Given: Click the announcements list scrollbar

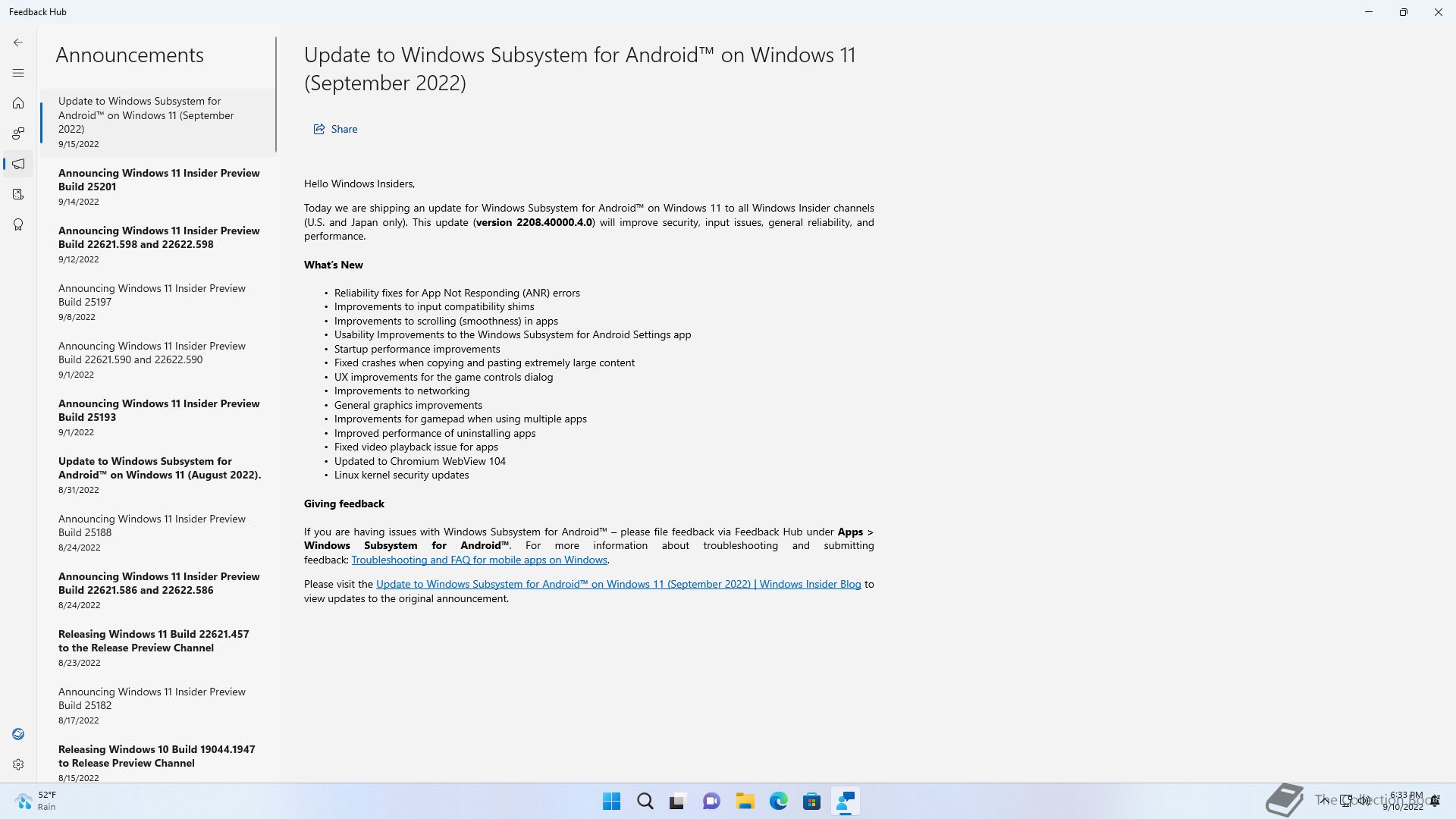Looking at the screenshot, I should pos(276,94).
